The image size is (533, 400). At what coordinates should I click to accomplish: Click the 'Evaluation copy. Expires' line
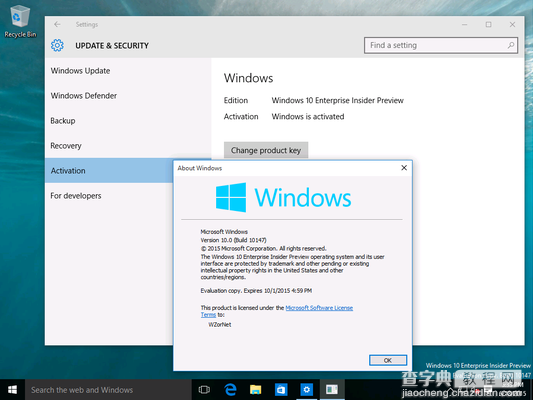[x=256, y=291]
